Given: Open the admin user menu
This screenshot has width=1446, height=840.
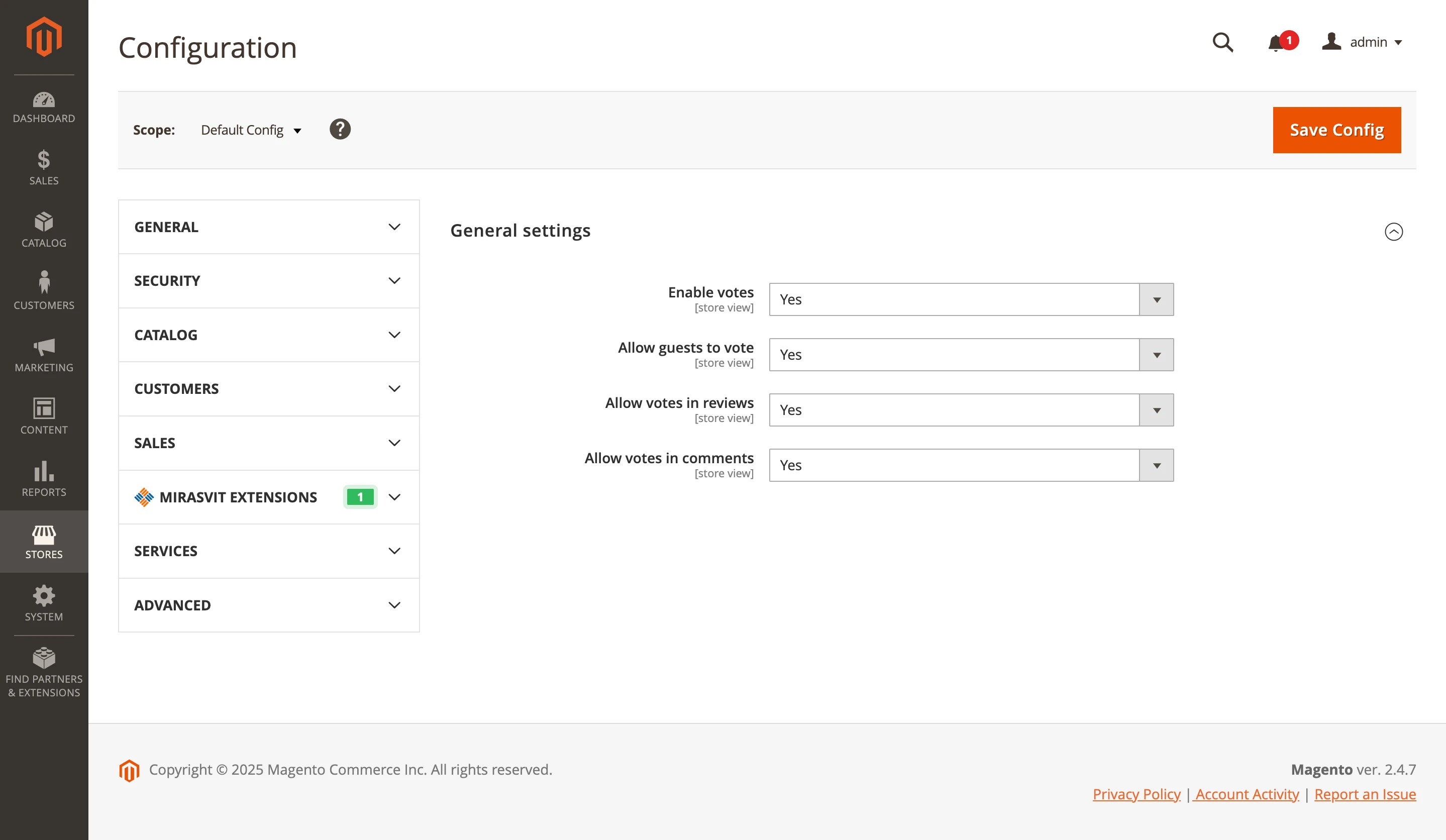Looking at the screenshot, I should tap(1368, 42).
